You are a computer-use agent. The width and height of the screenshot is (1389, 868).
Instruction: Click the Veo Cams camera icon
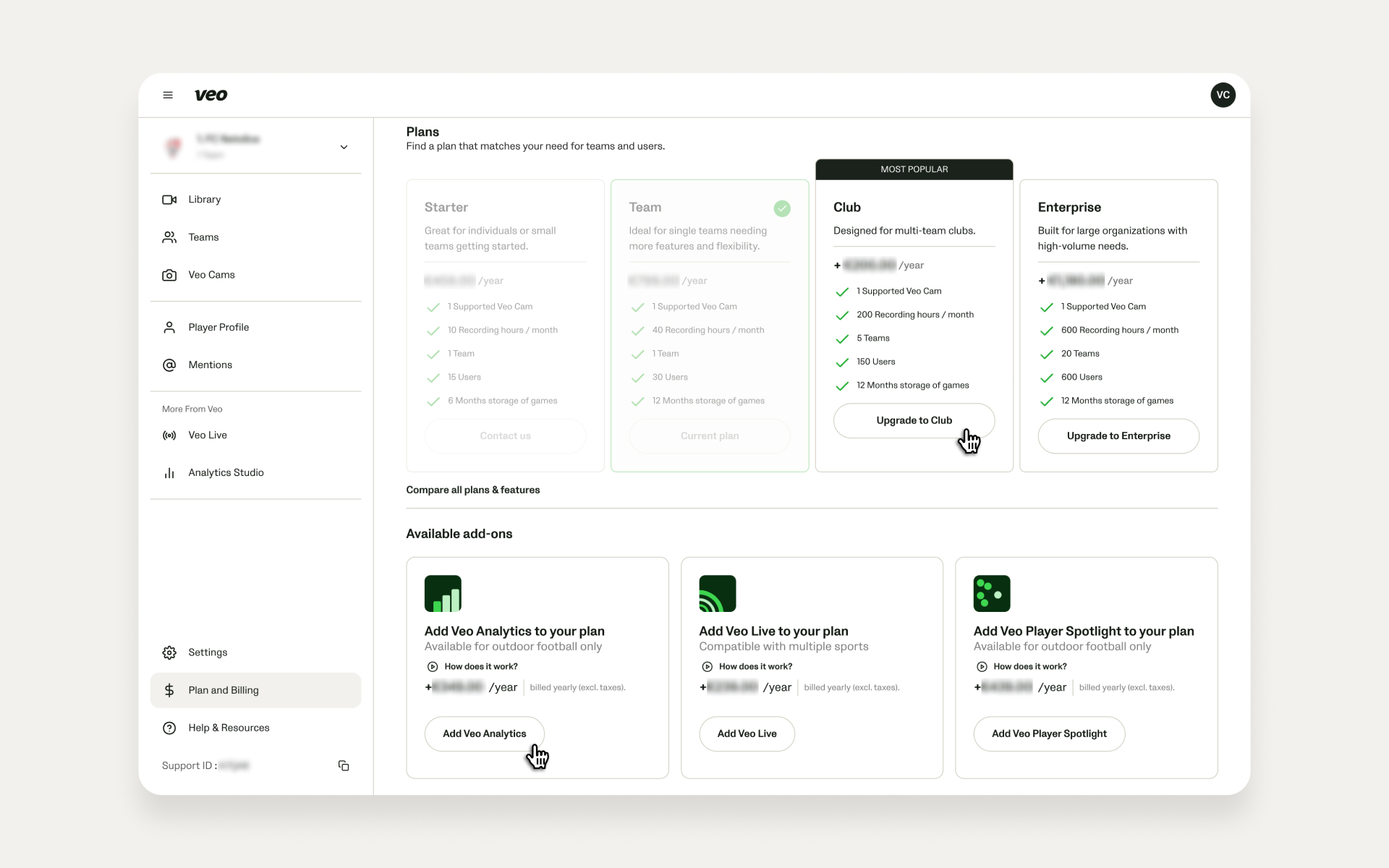(169, 275)
